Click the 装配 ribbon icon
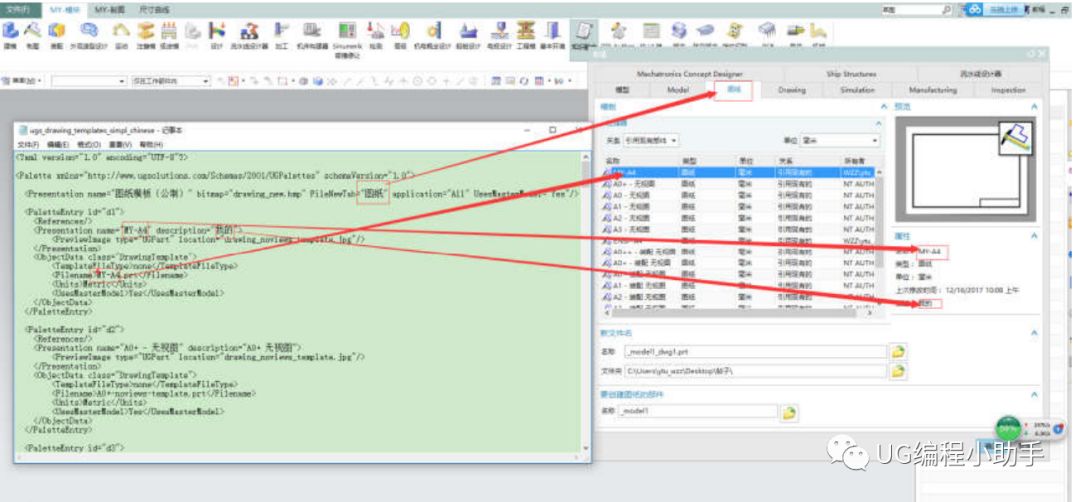 pyautogui.click(x=56, y=34)
